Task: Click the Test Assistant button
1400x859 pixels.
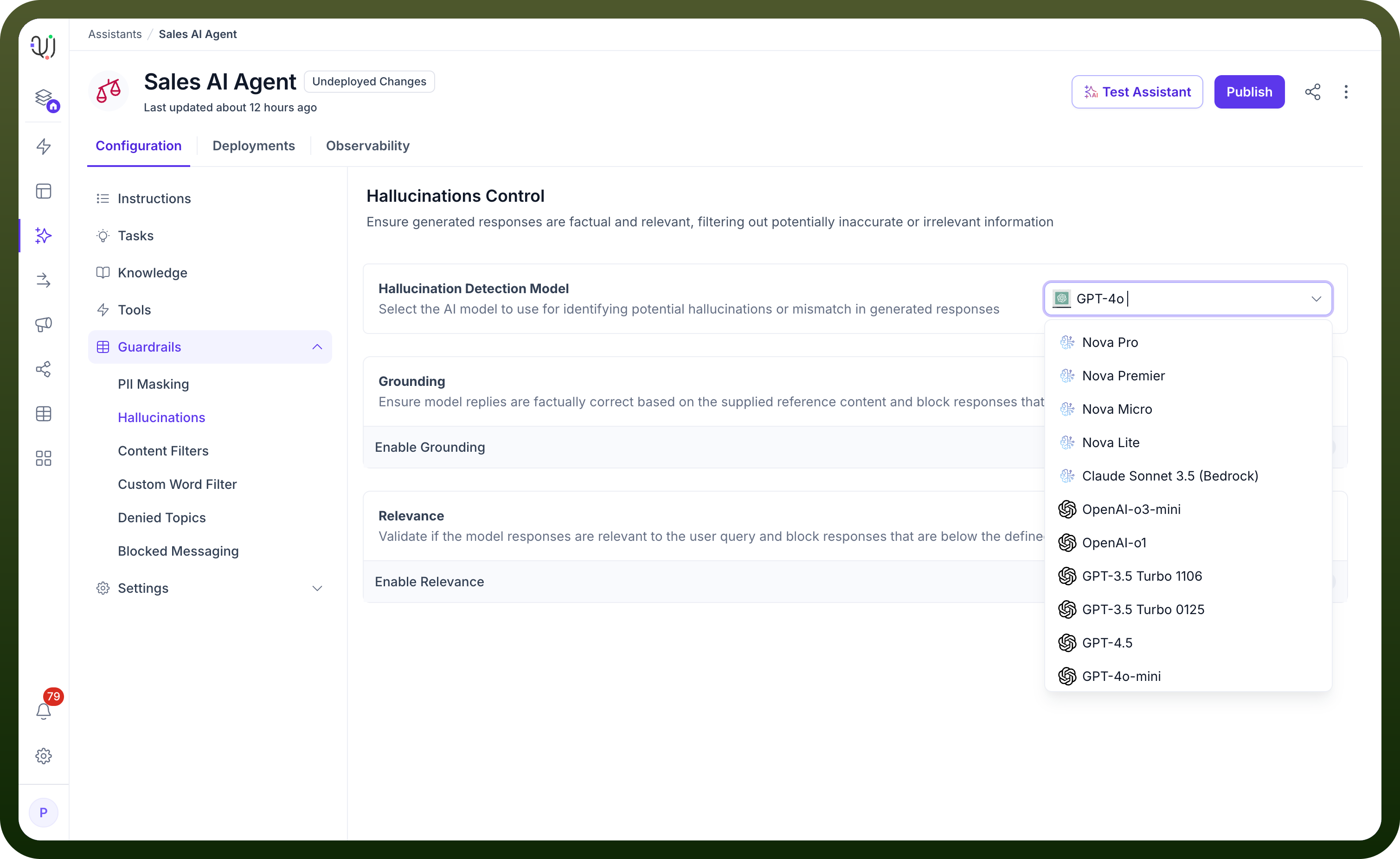Action: (x=1137, y=92)
